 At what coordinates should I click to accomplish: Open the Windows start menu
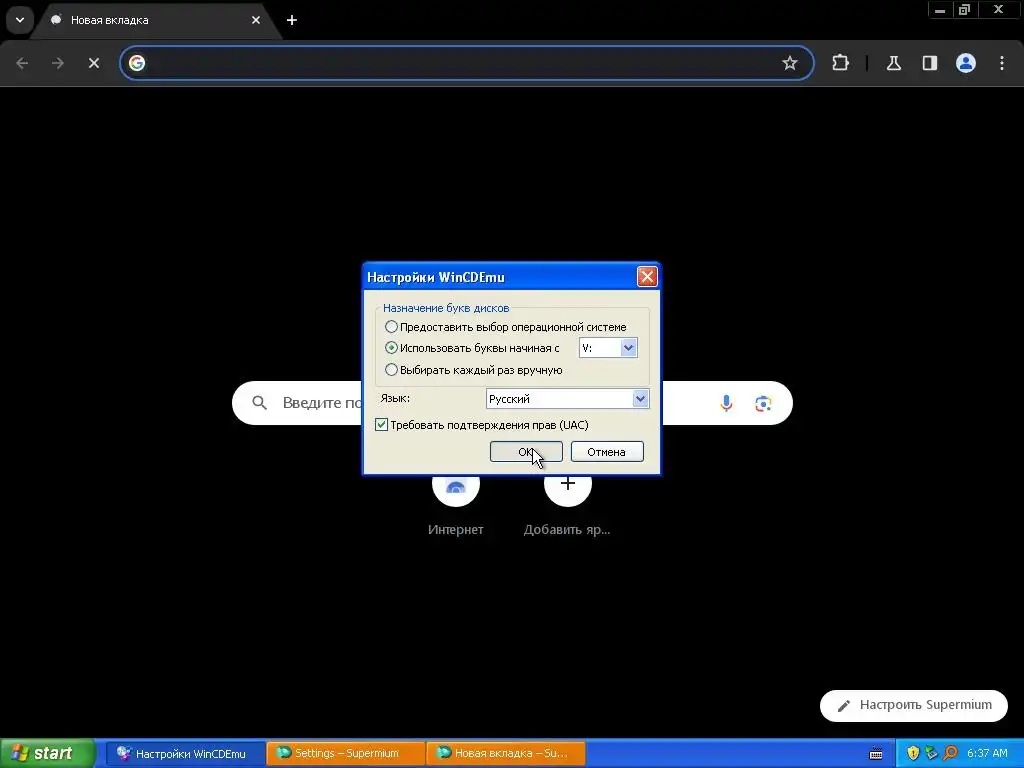[x=47, y=753]
